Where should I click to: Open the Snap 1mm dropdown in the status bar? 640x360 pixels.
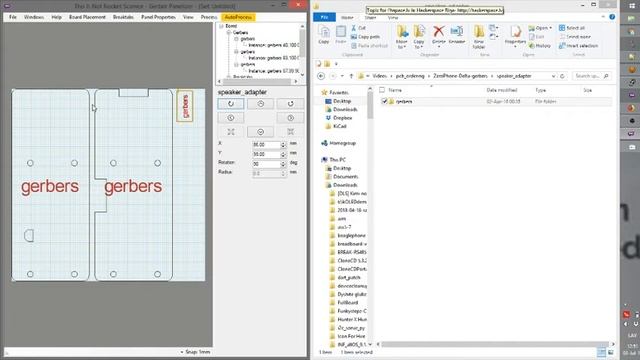[x=195, y=352]
